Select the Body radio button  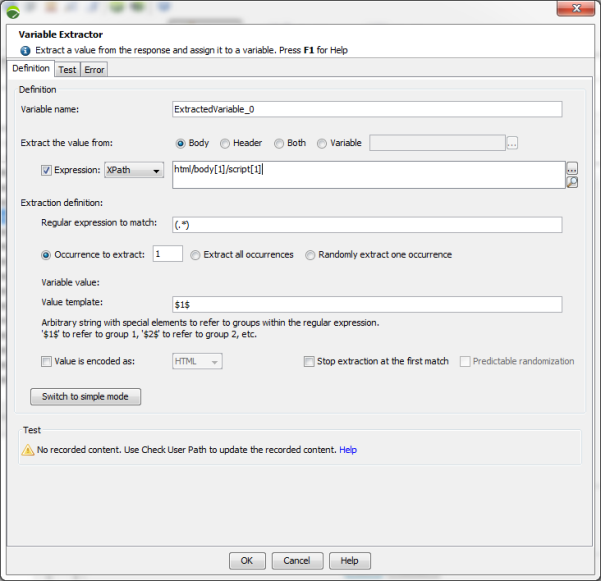(180, 143)
